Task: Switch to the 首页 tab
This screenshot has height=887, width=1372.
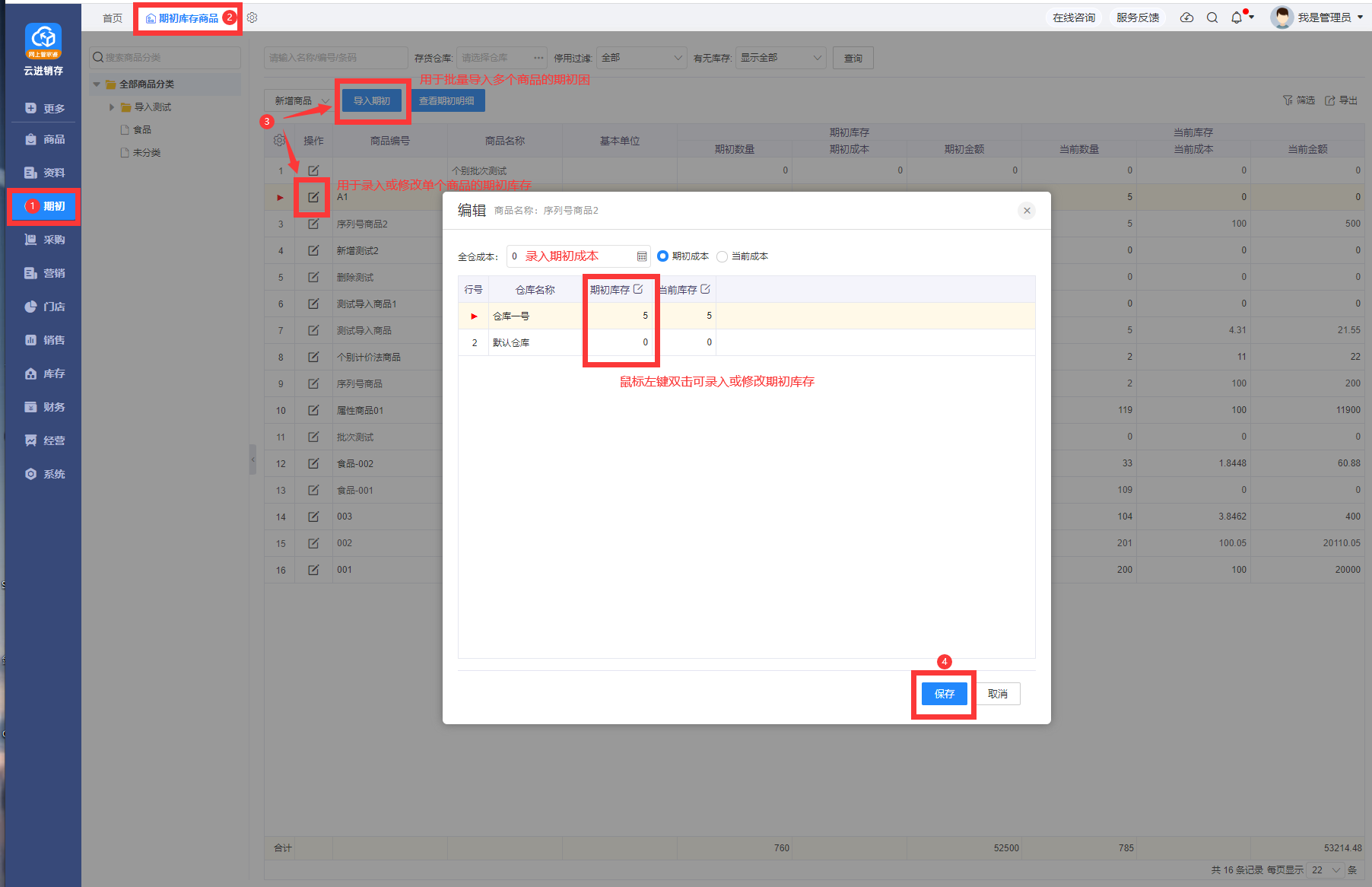Action: coord(113,18)
